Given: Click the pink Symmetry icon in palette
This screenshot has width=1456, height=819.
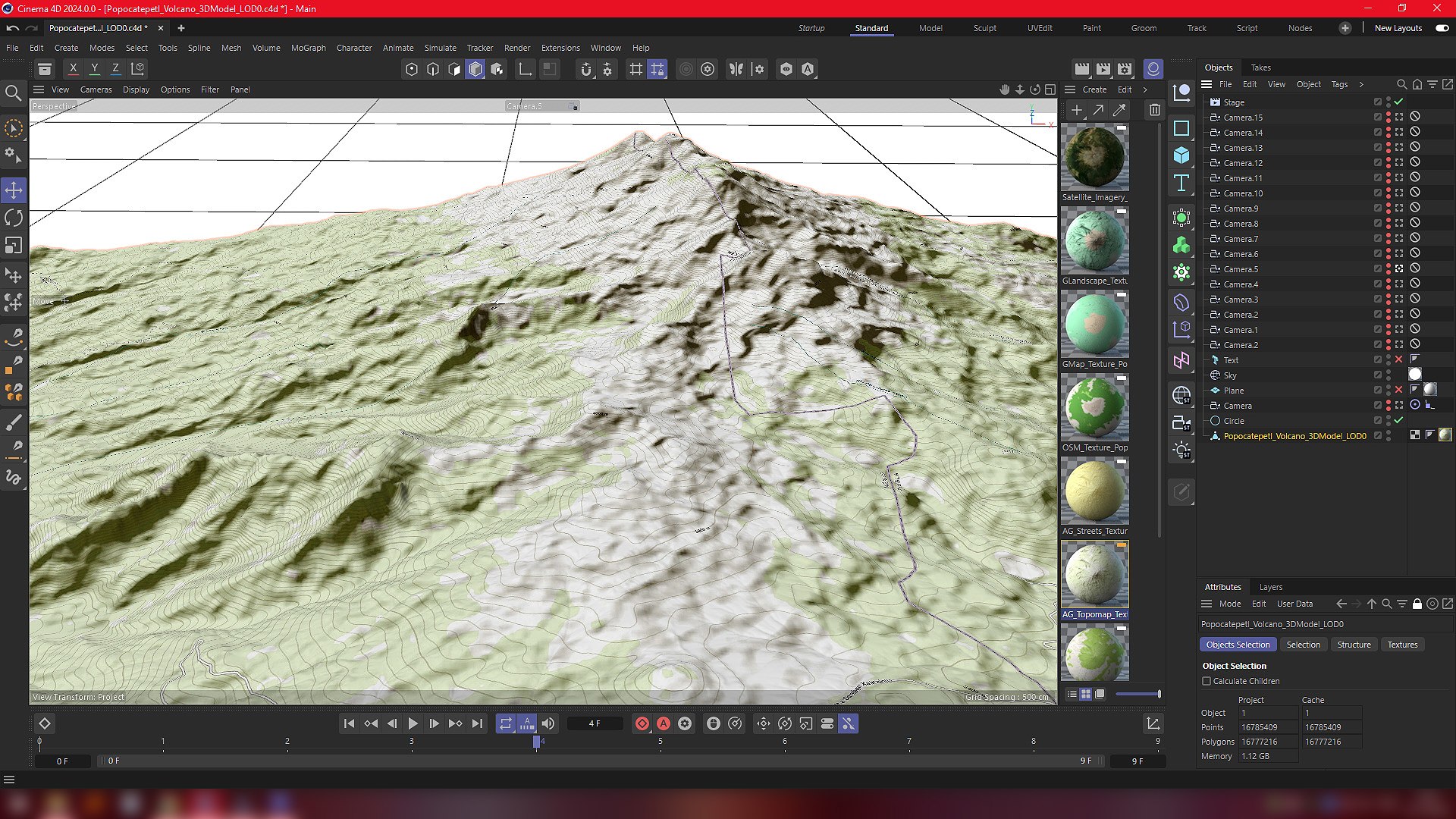Looking at the screenshot, I should tap(1181, 361).
